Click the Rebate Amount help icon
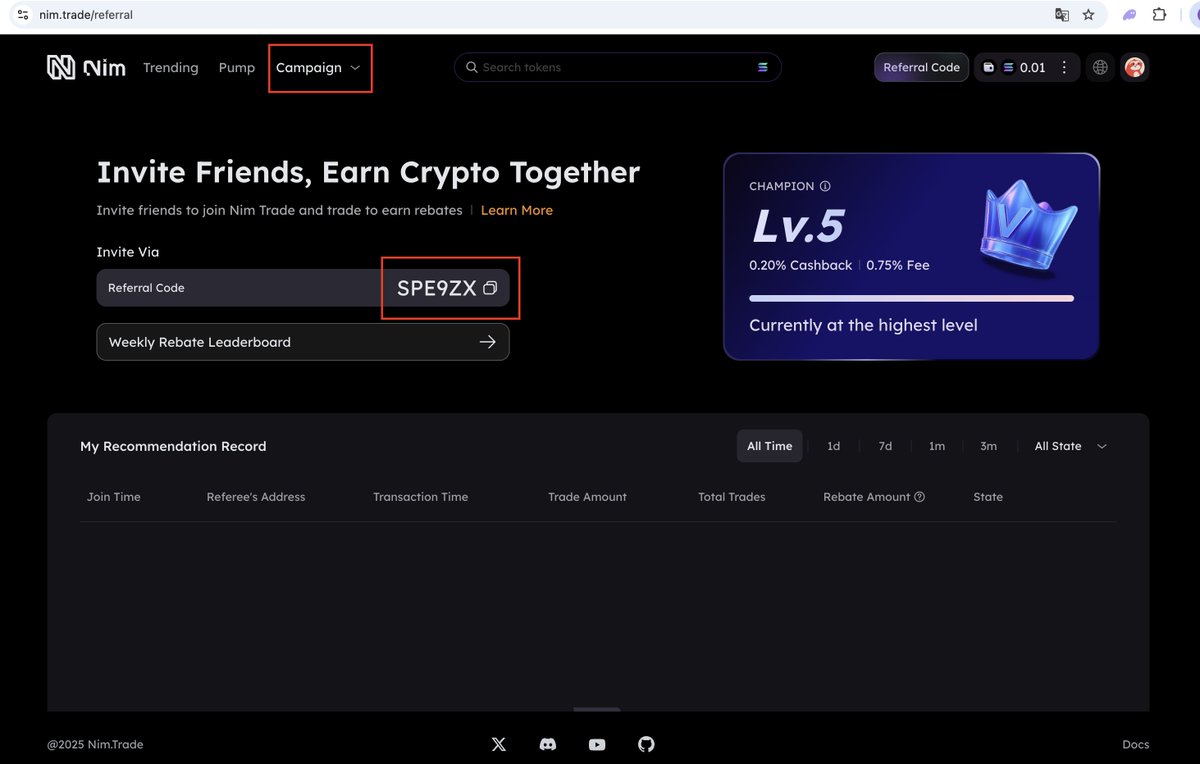Image resolution: width=1200 pixels, height=764 pixels. [x=919, y=497]
